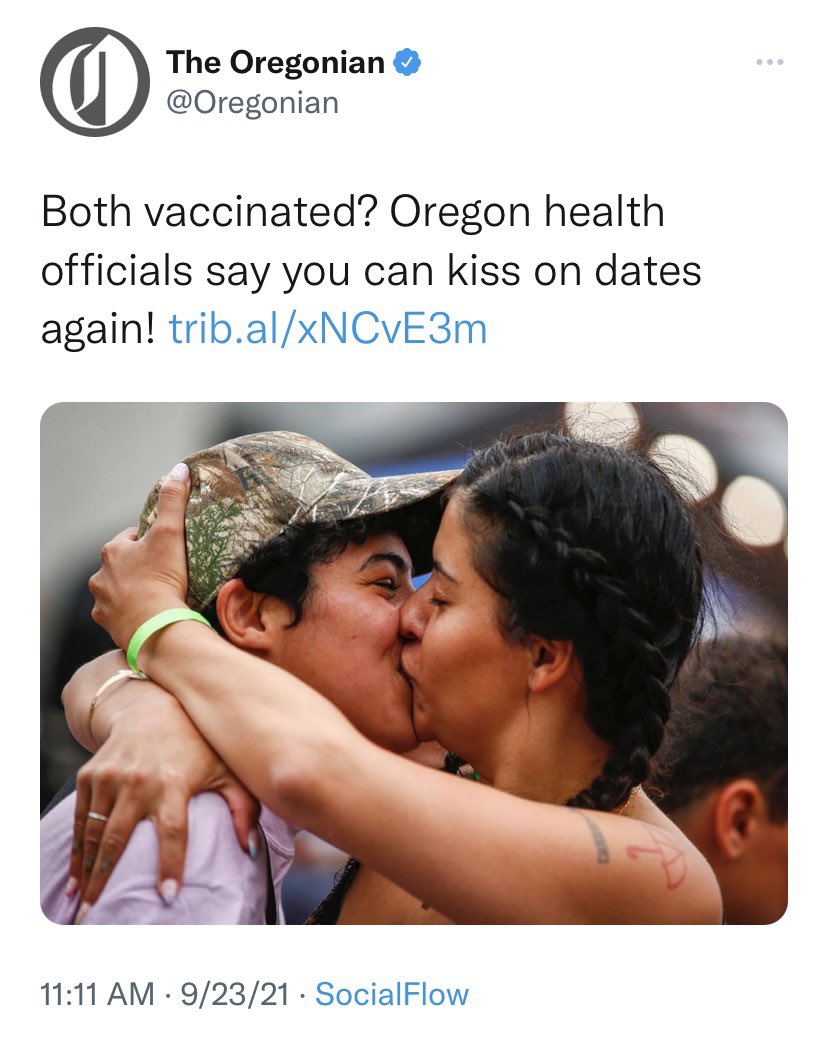828x1037 pixels.
Task: Click the words "Oregon health" in tweet
Action: pos(527,213)
